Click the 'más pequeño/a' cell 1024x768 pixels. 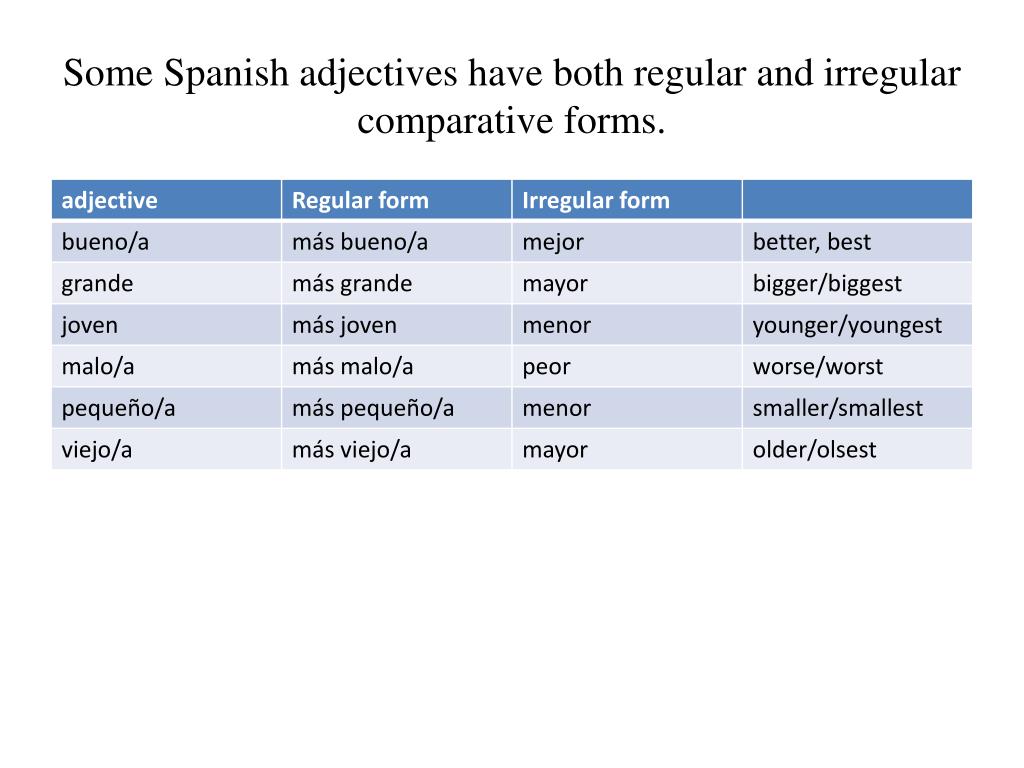point(396,408)
